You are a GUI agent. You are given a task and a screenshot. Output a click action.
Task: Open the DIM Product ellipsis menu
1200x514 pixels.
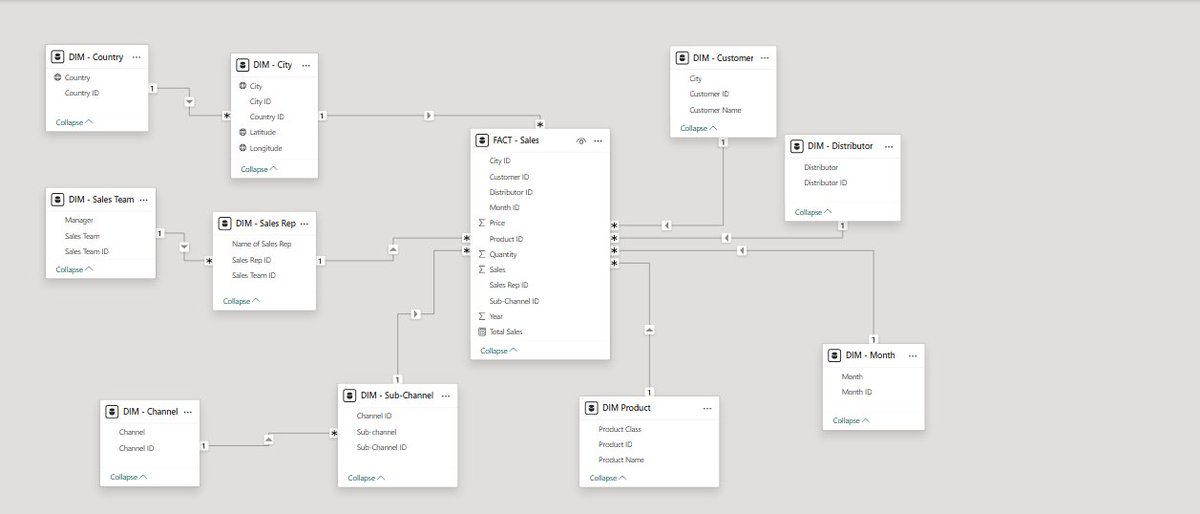pos(706,407)
